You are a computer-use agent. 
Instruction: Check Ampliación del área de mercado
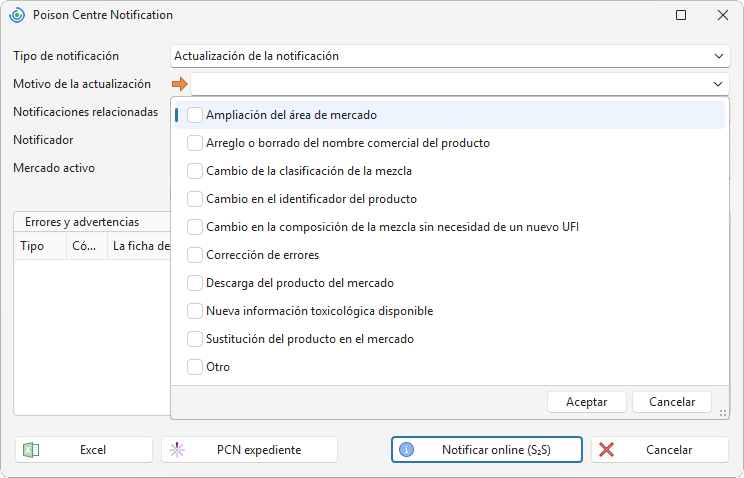[x=195, y=115]
